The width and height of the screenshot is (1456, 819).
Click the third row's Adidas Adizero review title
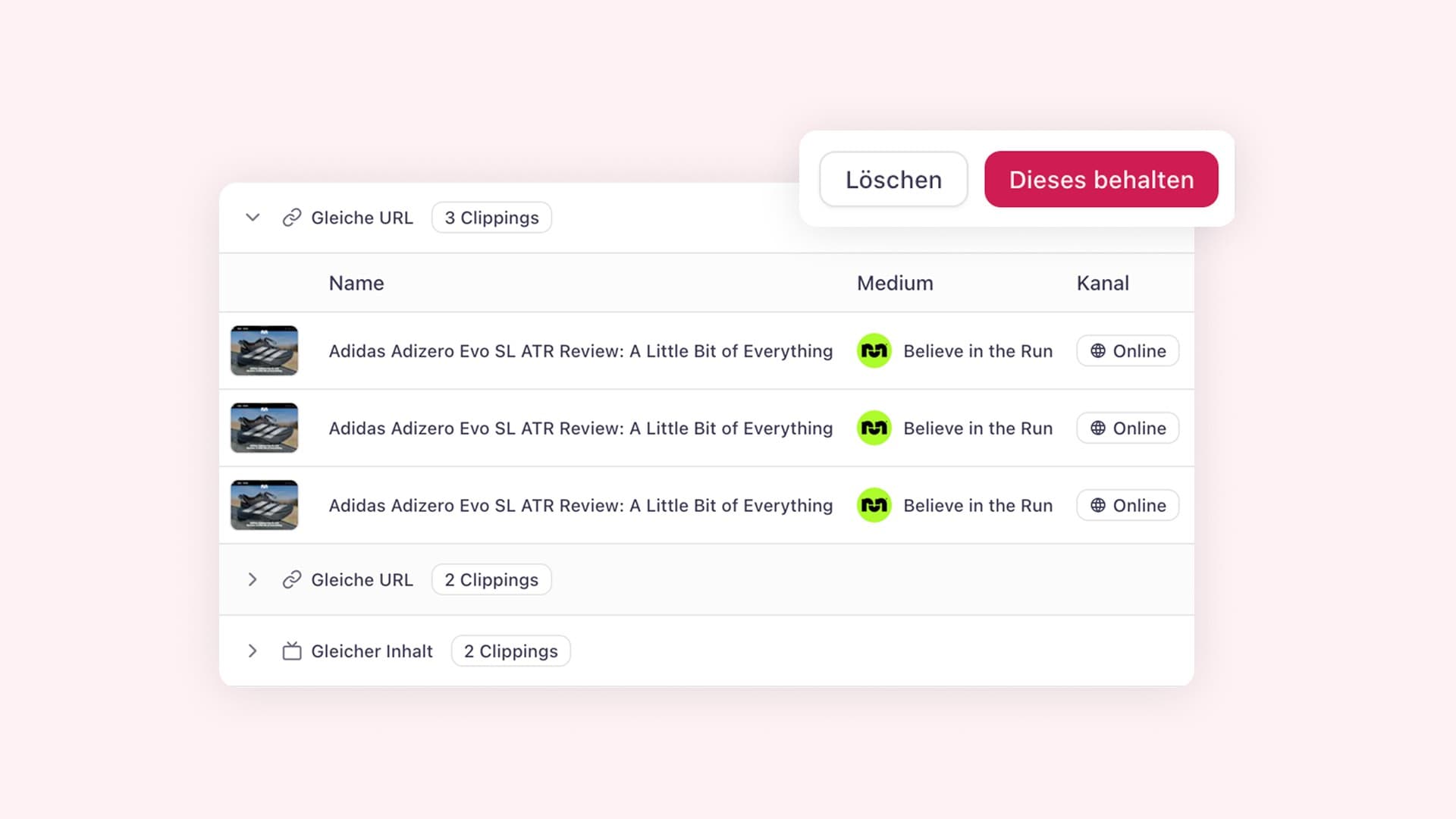coord(581,506)
